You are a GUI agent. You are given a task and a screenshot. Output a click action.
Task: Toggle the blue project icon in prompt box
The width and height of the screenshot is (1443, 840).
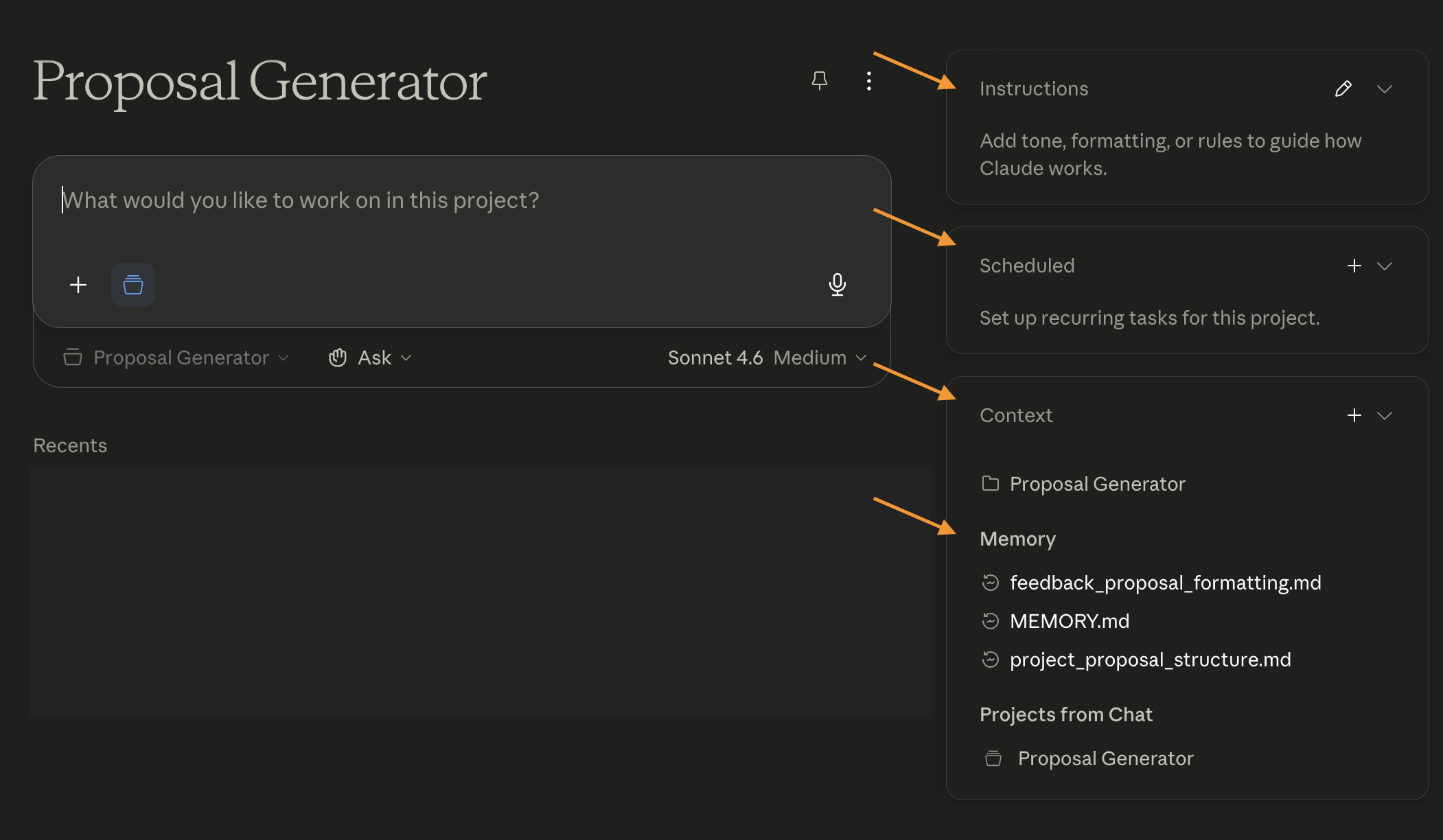click(133, 285)
